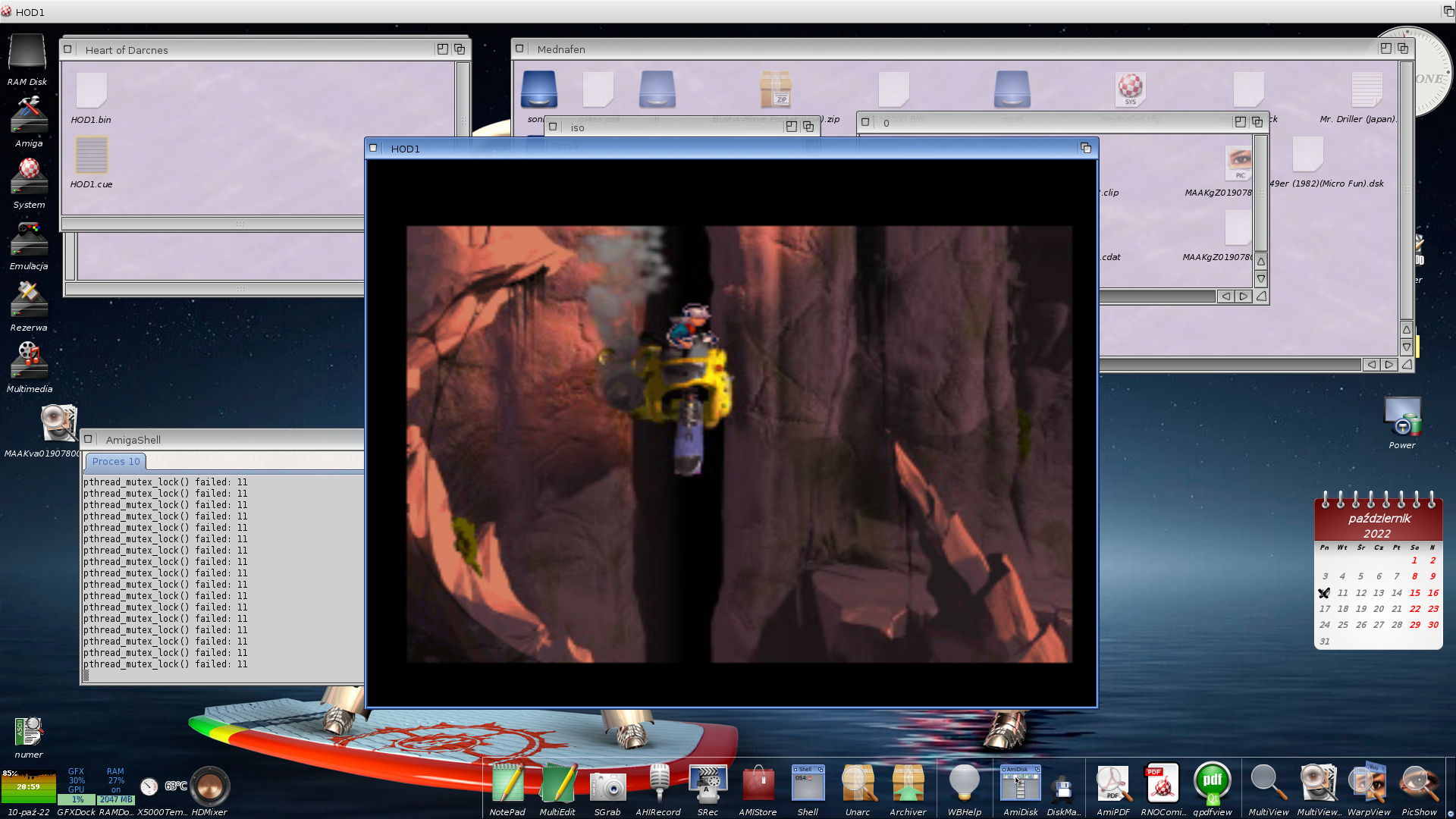Launch AmiDisk from the dock
Viewport: 1456px width, 819px height.
pyautogui.click(x=1020, y=783)
